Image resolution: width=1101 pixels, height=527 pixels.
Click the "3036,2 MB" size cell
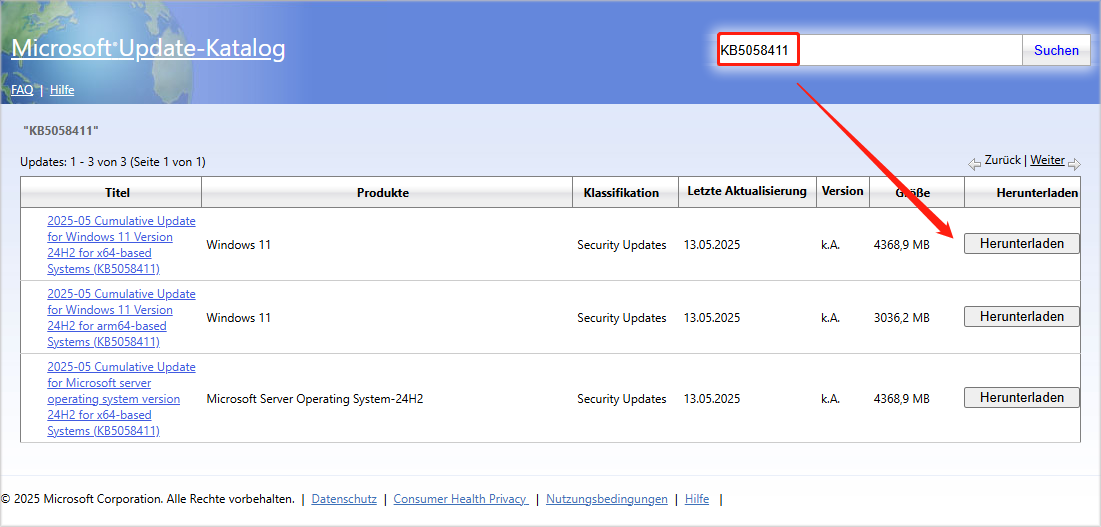click(x=902, y=318)
